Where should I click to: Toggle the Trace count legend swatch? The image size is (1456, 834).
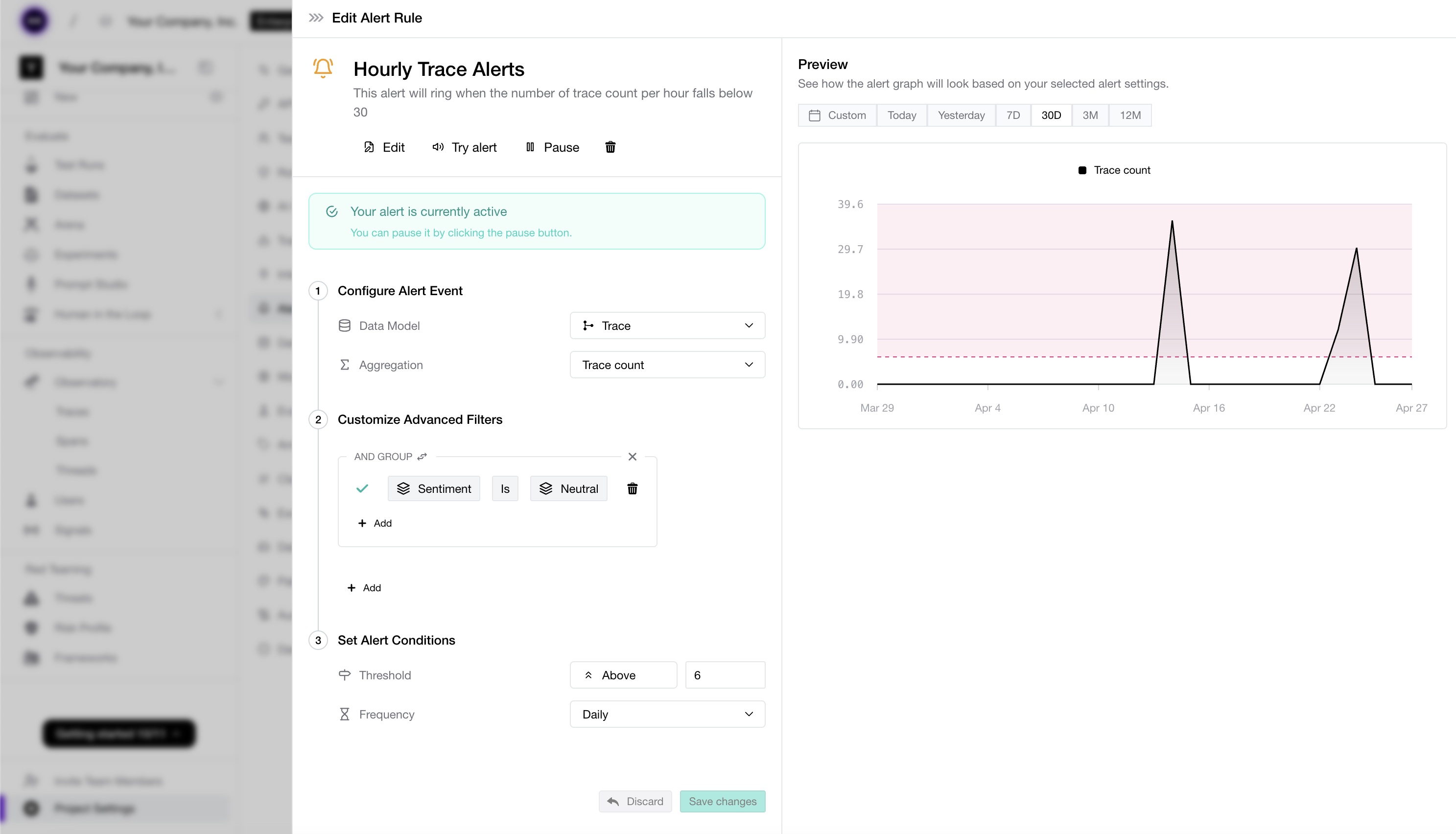(x=1082, y=170)
